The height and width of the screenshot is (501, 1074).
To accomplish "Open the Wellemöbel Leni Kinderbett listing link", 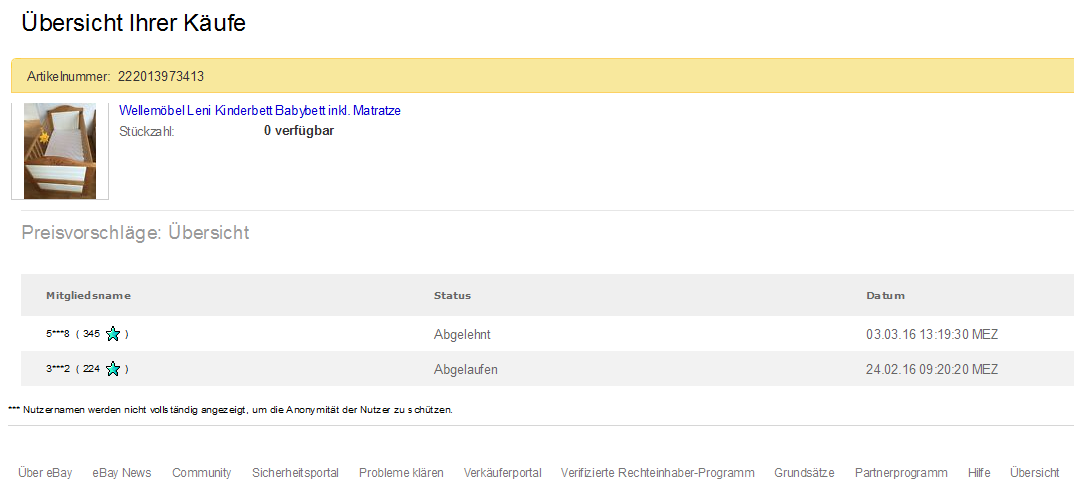I will (x=260, y=110).
